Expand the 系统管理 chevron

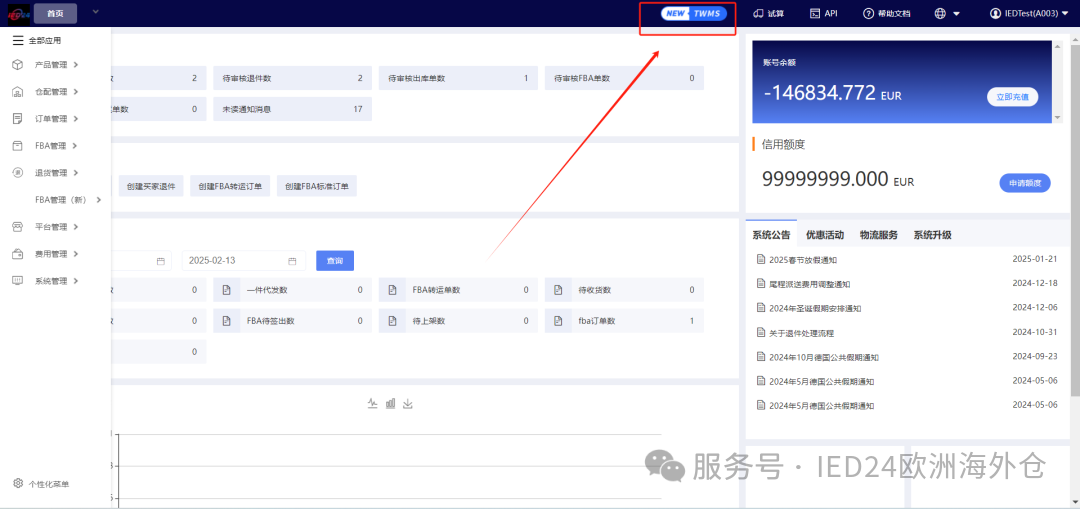75,280
